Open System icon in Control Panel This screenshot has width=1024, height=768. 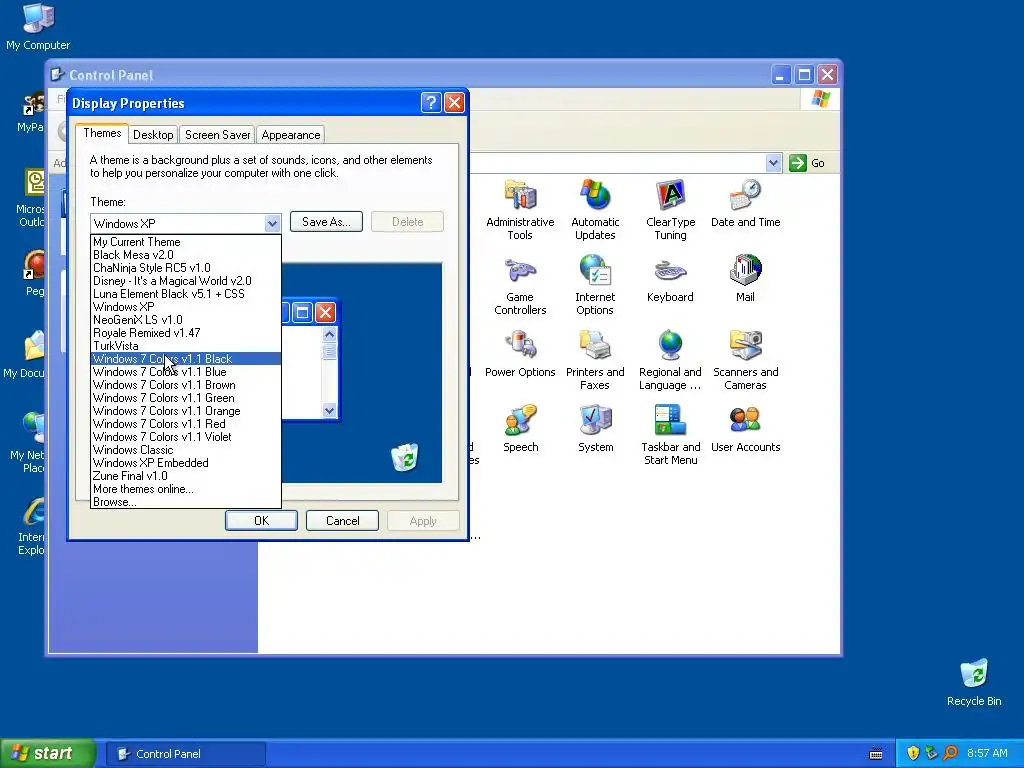595,428
